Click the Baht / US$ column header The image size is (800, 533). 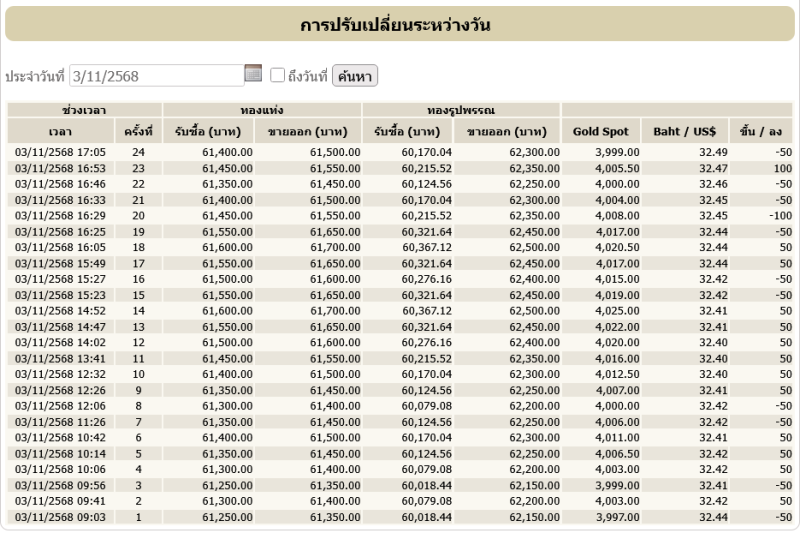click(680, 132)
